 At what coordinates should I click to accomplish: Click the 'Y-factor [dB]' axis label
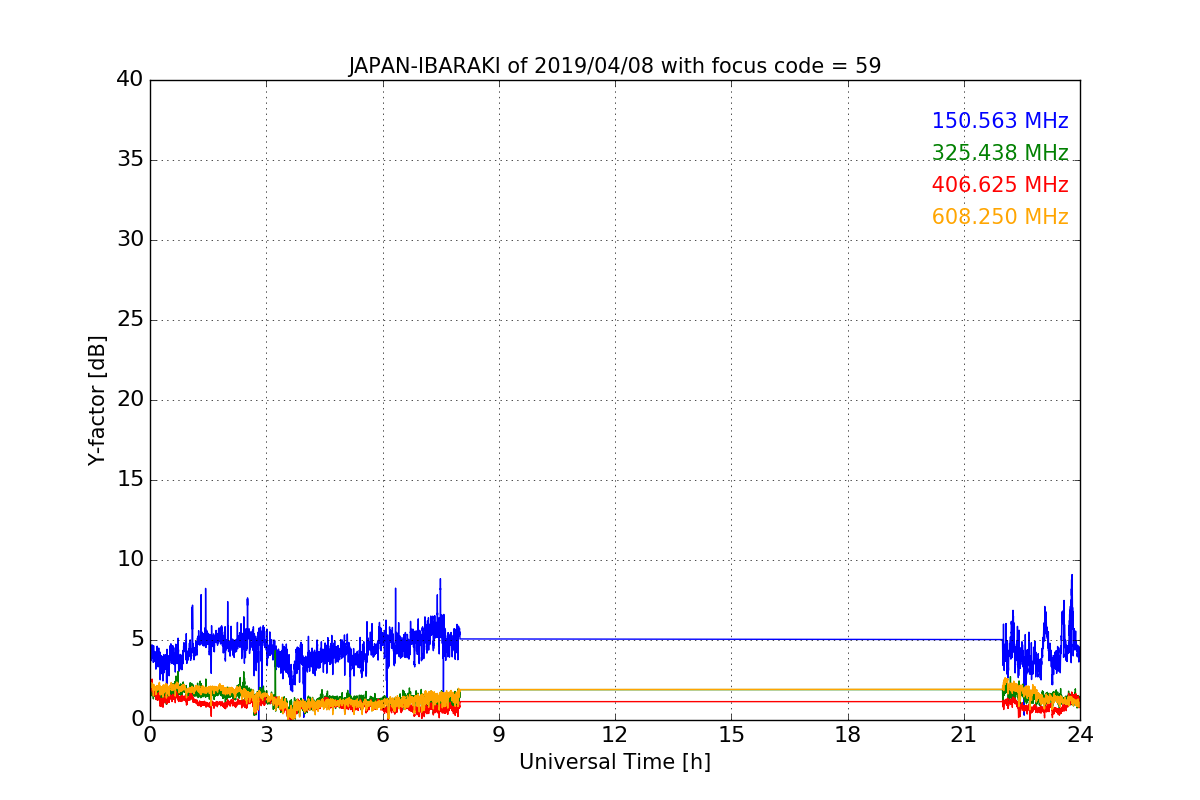point(97,400)
